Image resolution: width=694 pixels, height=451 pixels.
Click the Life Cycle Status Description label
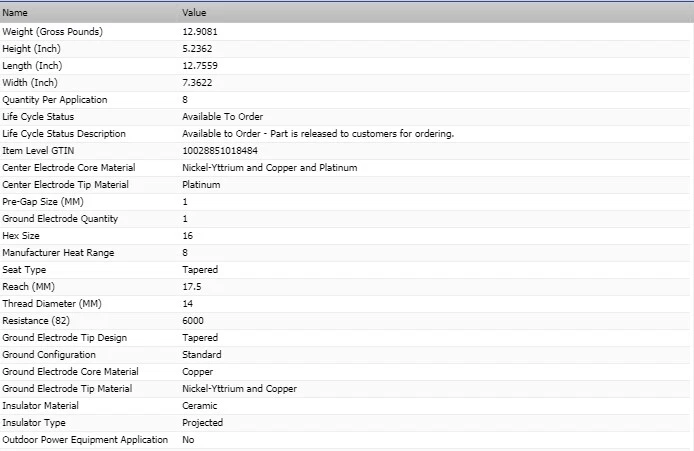click(64, 134)
